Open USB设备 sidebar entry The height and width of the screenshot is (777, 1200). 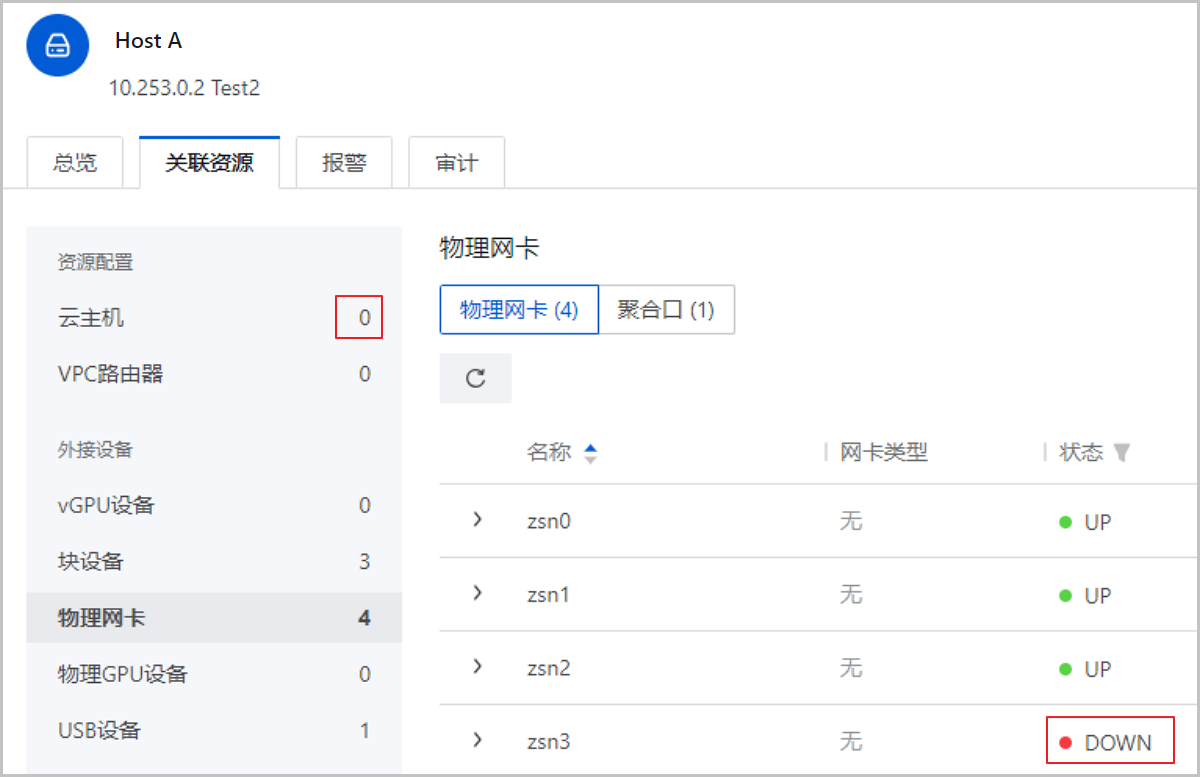point(99,730)
